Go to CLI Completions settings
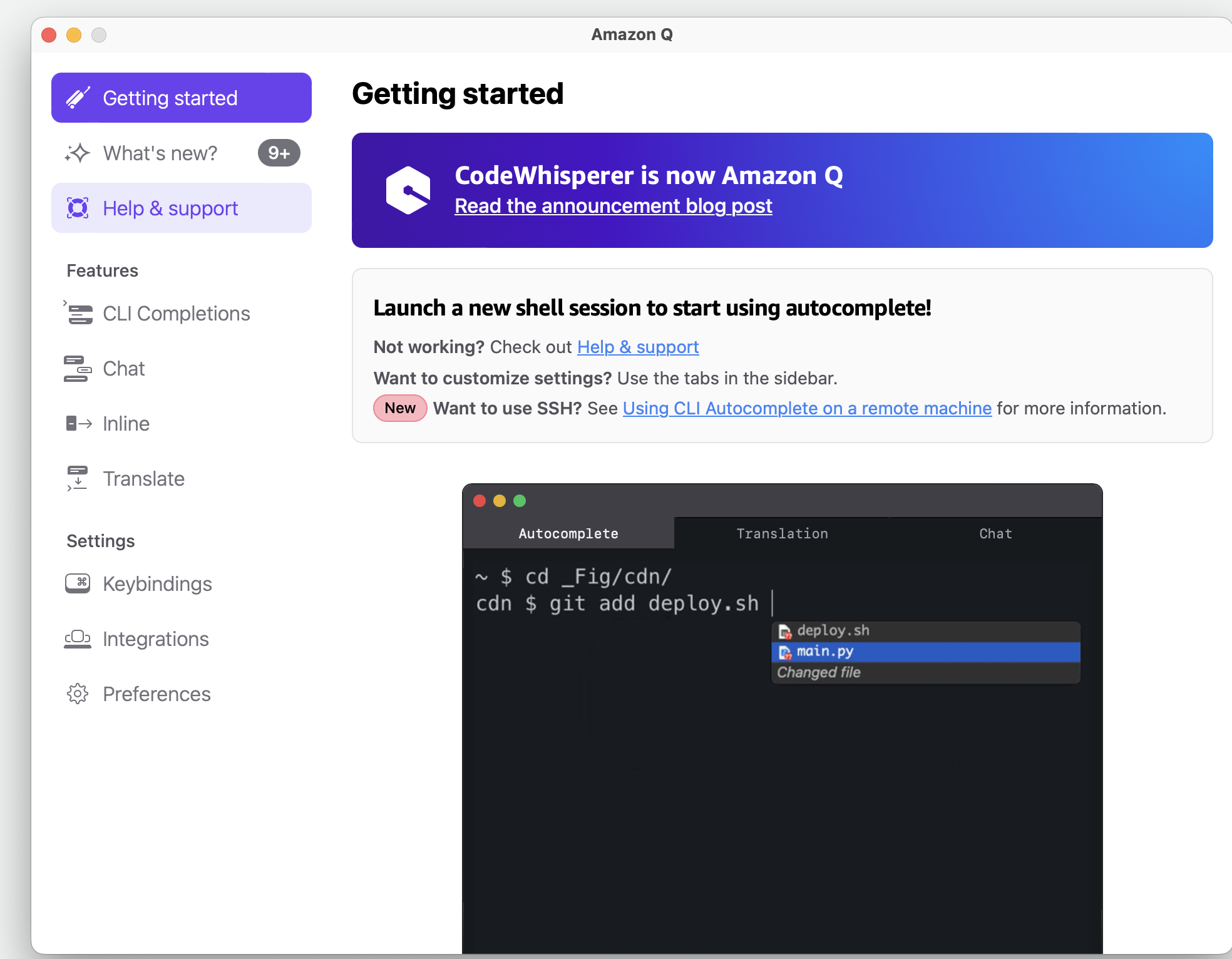1232x959 pixels. (182, 313)
